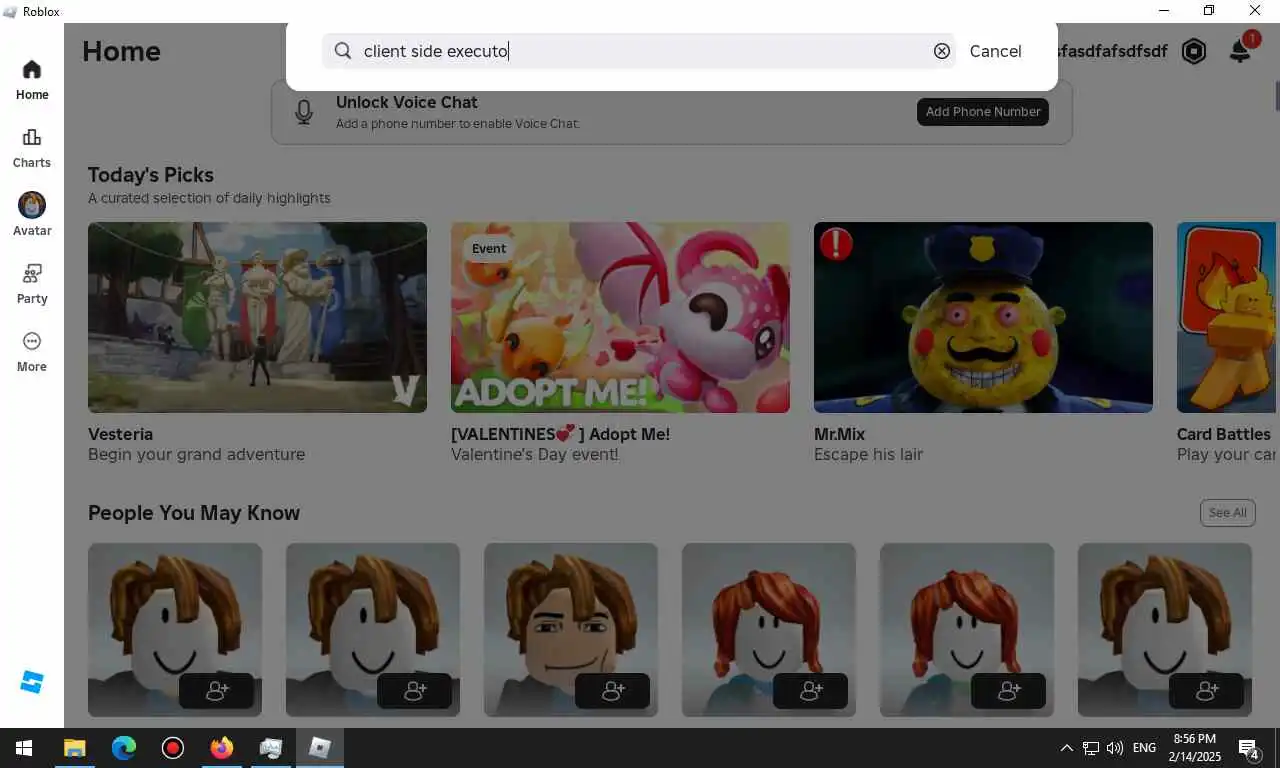
Task: Open the Mr.Mix game thumbnail
Action: coord(983,317)
